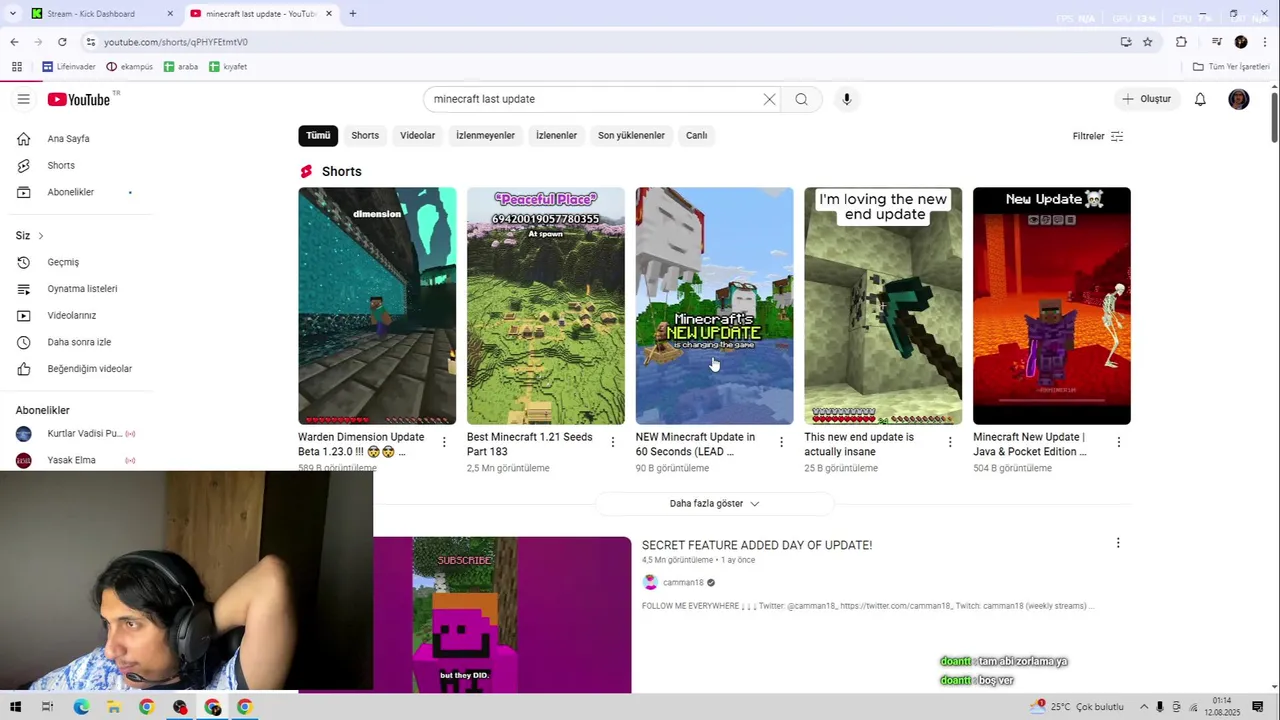Click the YouTube logo
Screen dimensions: 1280x720
(x=78, y=99)
